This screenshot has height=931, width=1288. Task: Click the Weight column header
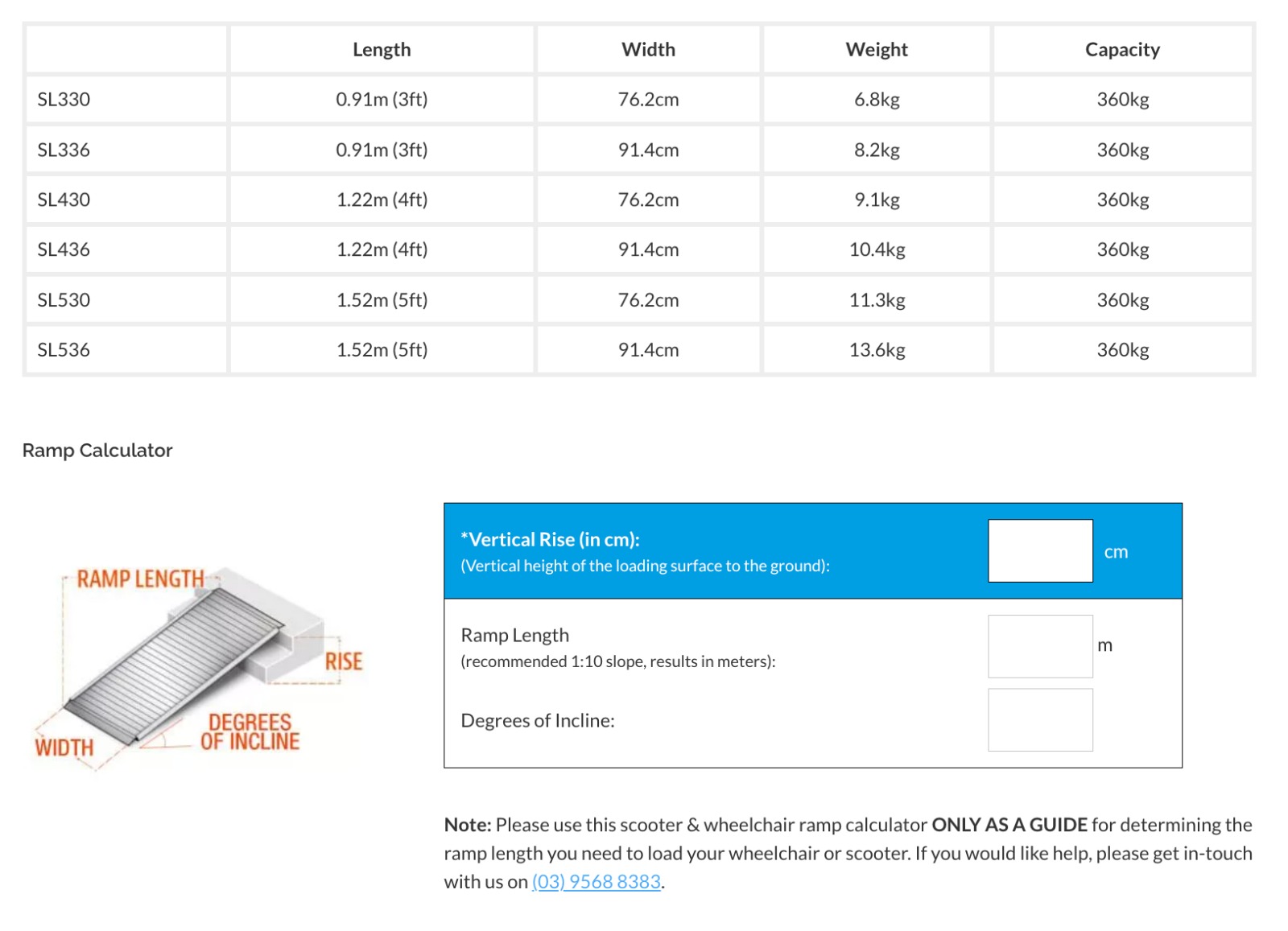[x=876, y=50]
